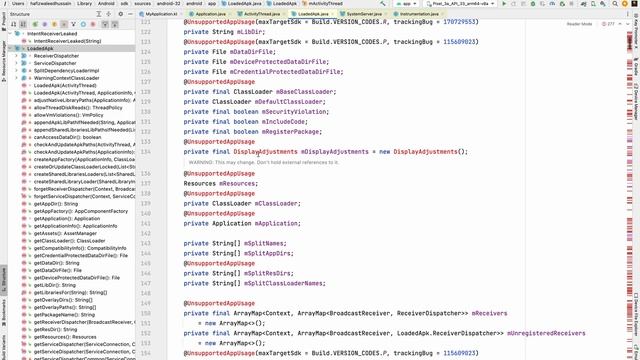This screenshot has width=640, height=360.
Task: Click the user account avatar icon
Action: coord(634,4)
